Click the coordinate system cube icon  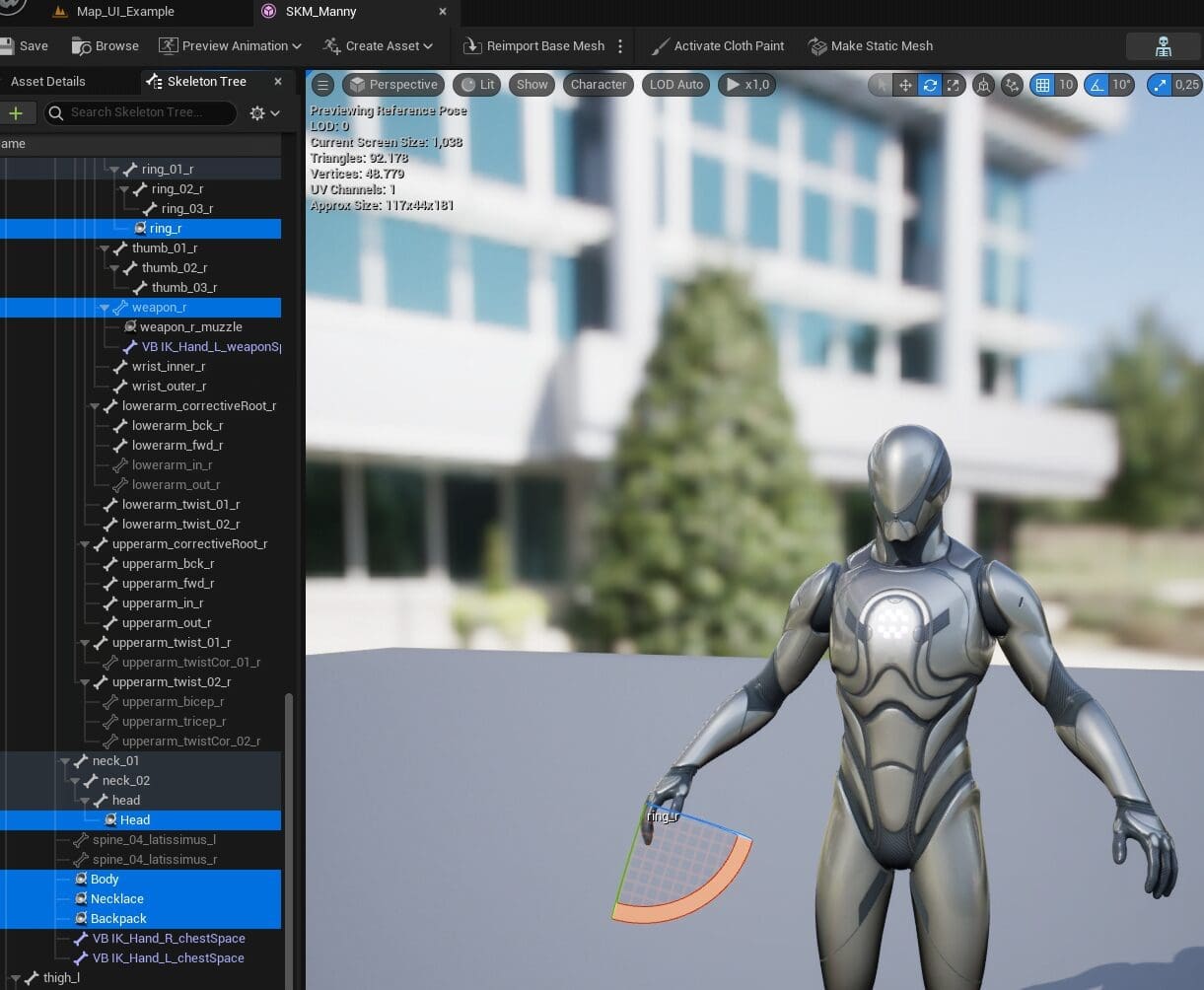[983, 85]
